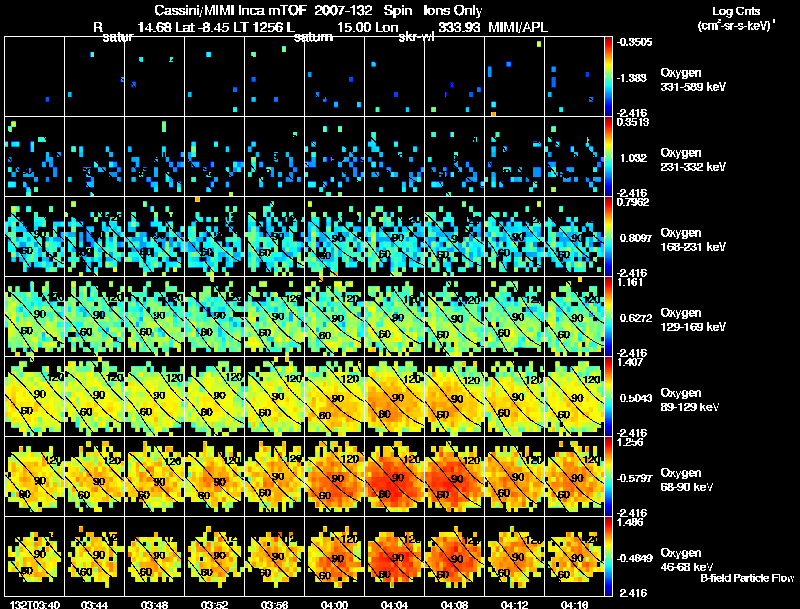Click the '04:00' time axis label
Image resolution: width=800 pixels, height=609 pixels.
click(334, 605)
